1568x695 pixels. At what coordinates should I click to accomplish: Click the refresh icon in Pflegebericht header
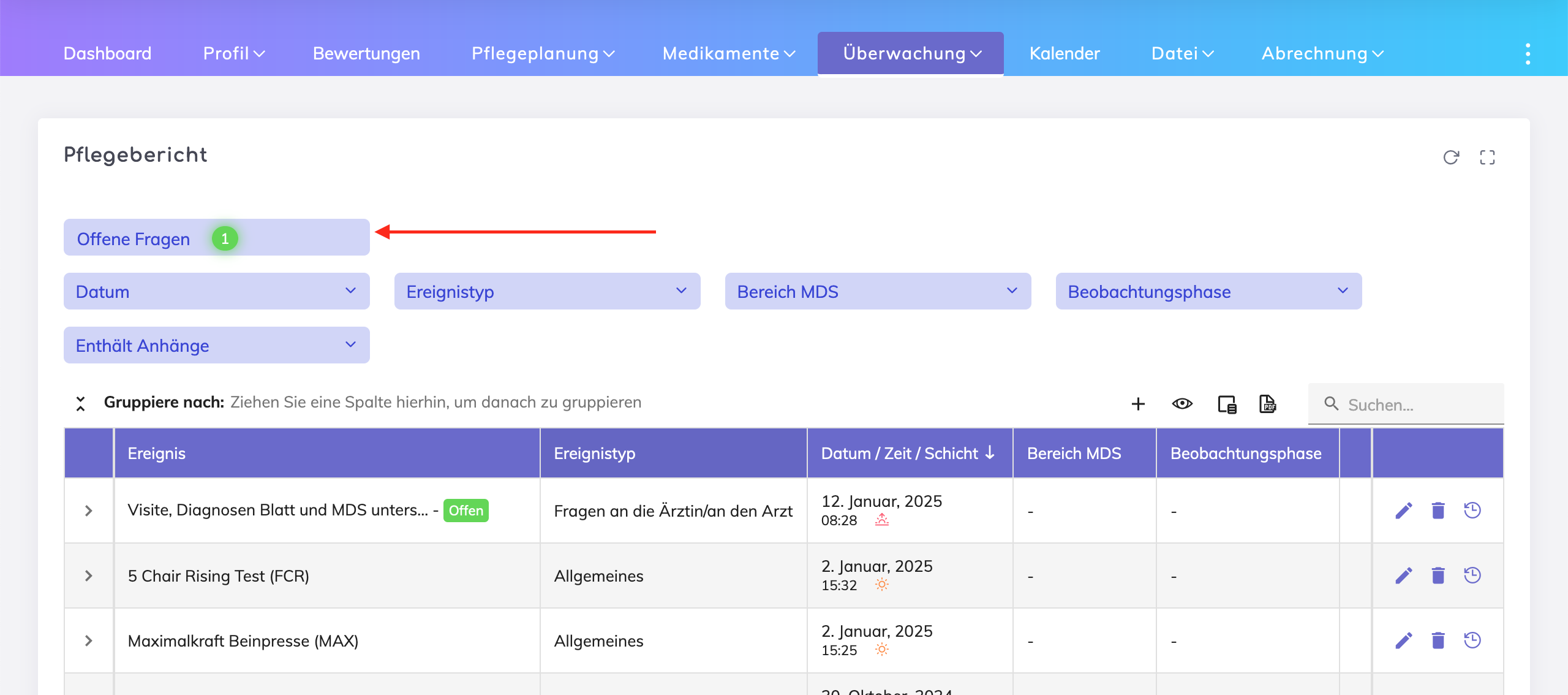1451,158
